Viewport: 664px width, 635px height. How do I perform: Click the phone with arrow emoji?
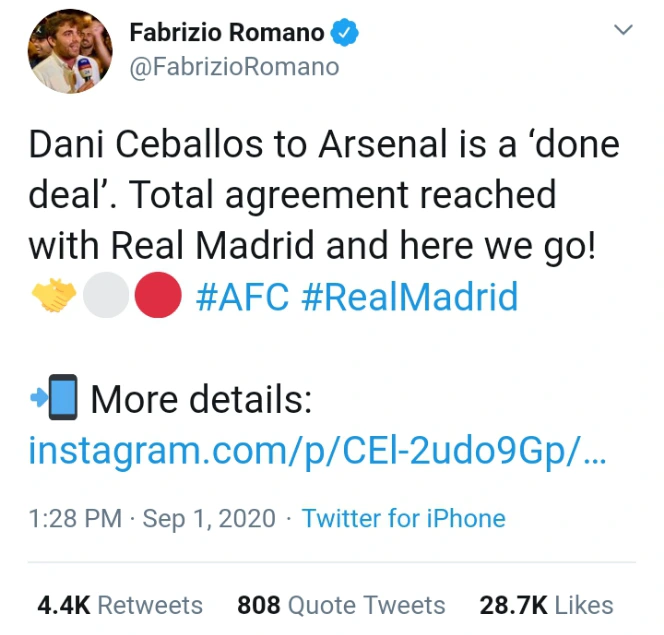click(54, 397)
